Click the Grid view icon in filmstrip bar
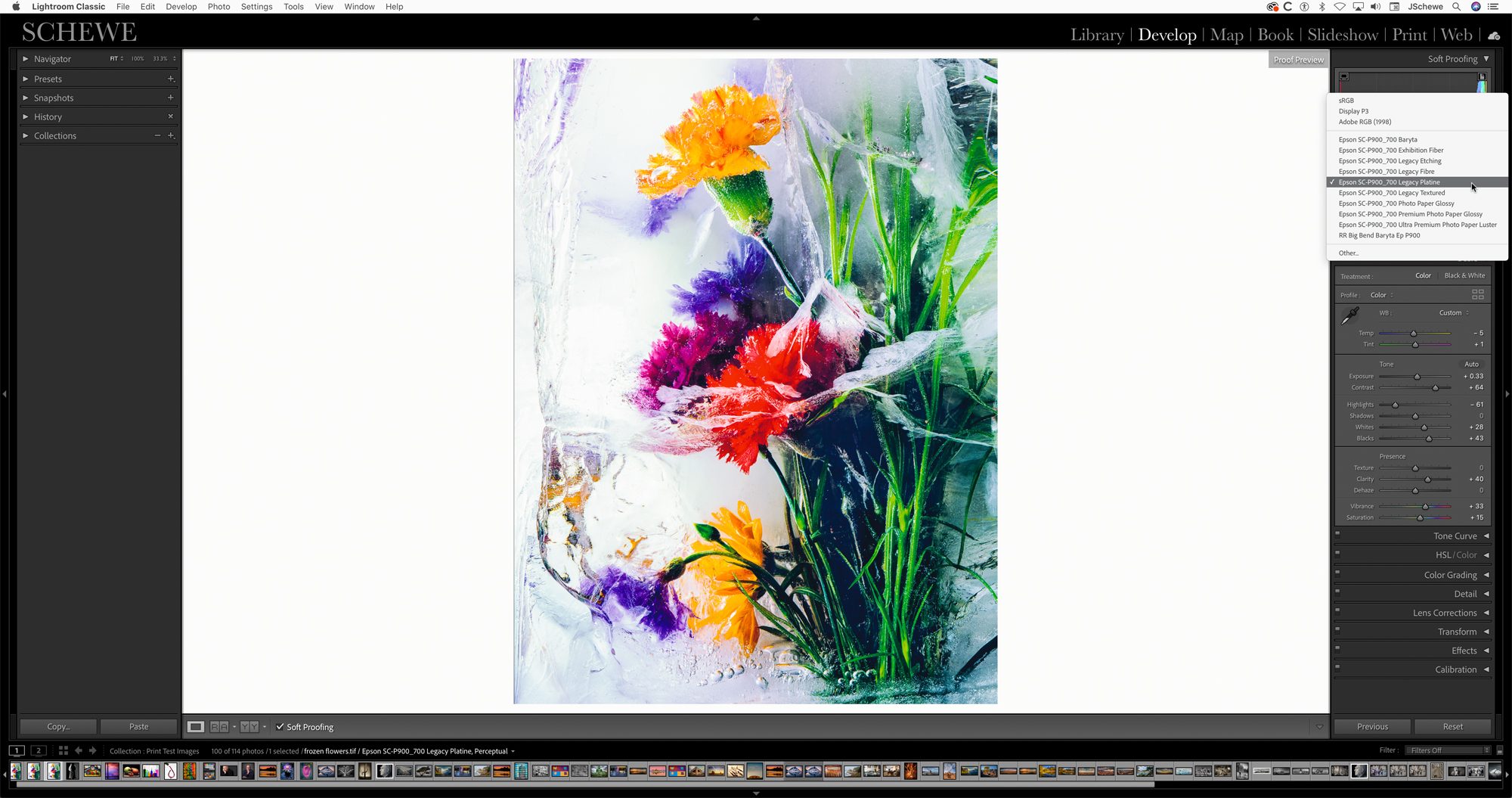Viewport: 1512px width, 798px height. click(x=64, y=751)
